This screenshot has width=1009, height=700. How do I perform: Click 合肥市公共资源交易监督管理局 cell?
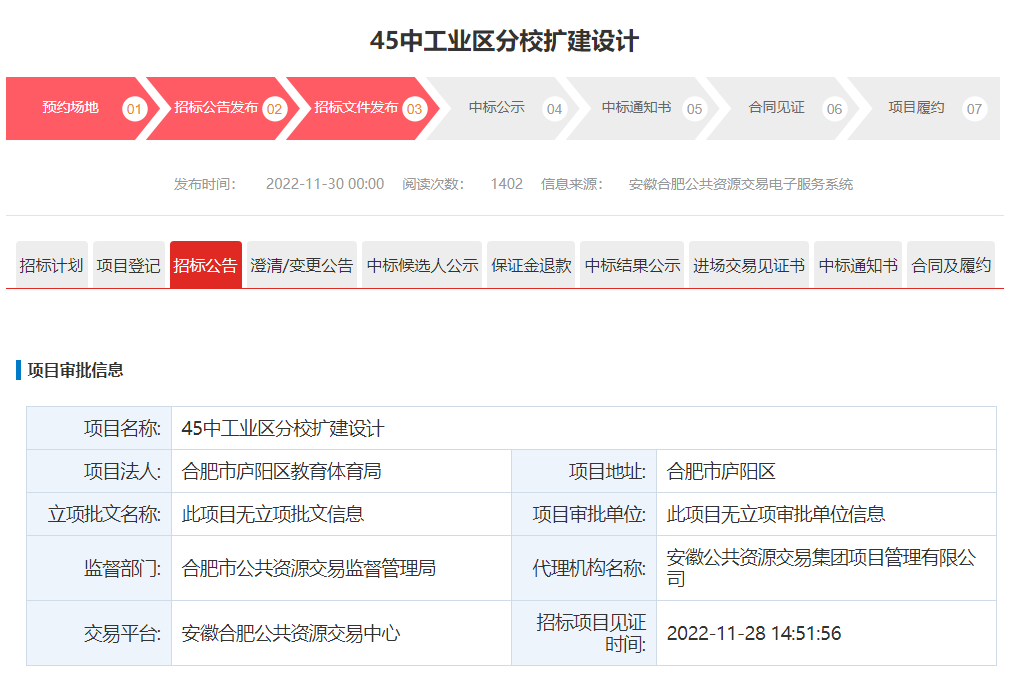(x=341, y=568)
